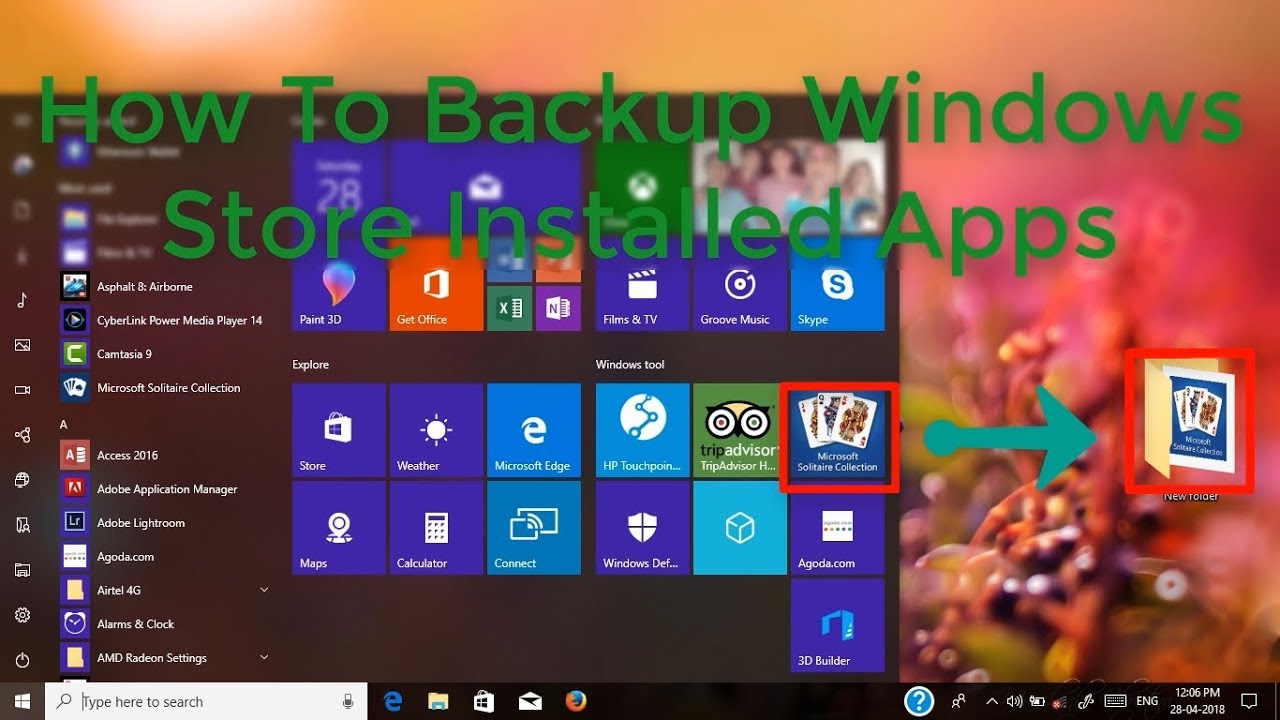This screenshot has height=720, width=1280.
Task: Open the Action Center notification icon
Action: pyautogui.click(x=1249, y=701)
